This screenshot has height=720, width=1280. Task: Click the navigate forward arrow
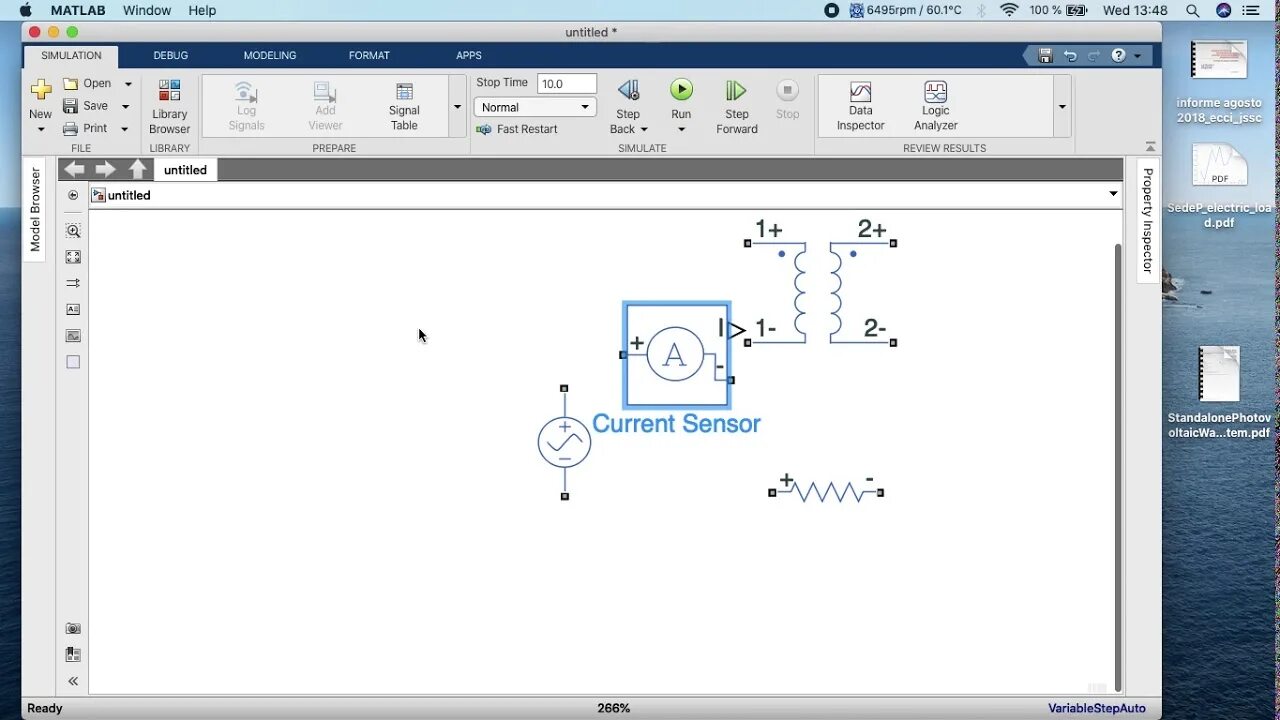105,170
